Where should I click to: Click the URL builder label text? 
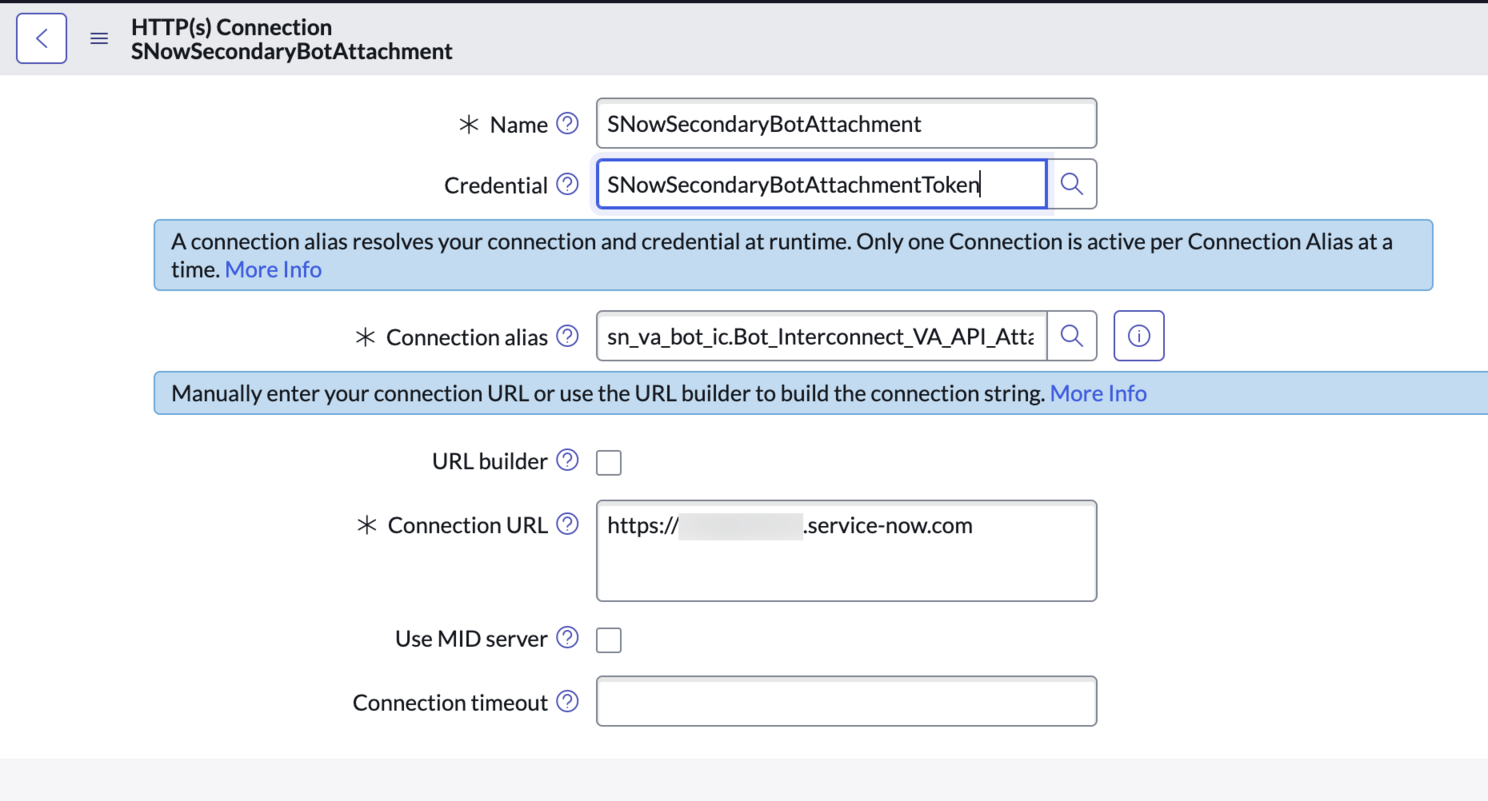pyautogui.click(x=490, y=461)
